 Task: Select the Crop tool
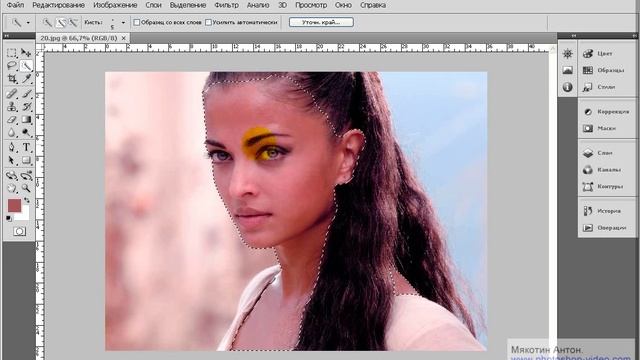(x=11, y=79)
